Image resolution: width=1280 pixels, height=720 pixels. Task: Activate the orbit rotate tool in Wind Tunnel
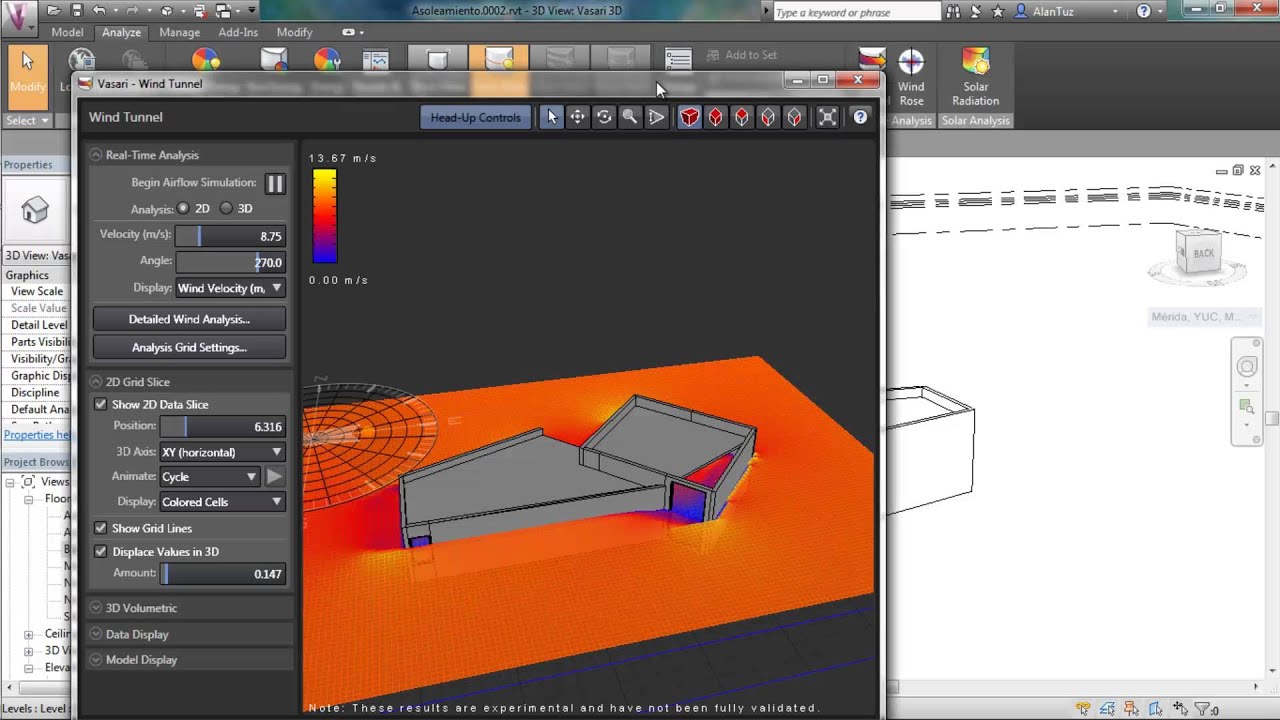click(x=604, y=117)
